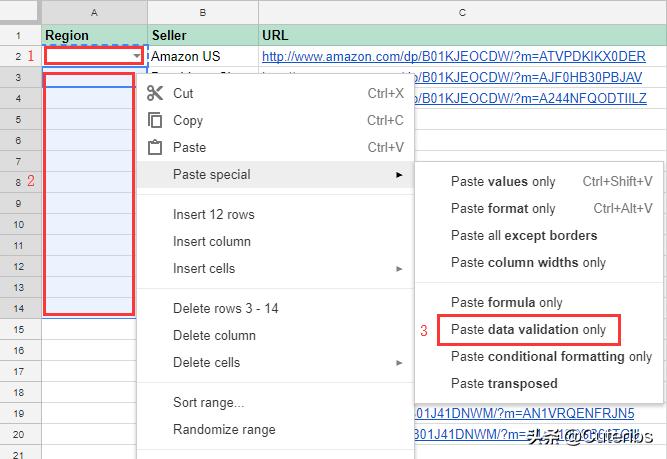Select row 5 header
The height and width of the screenshot is (459, 667).
18,119
